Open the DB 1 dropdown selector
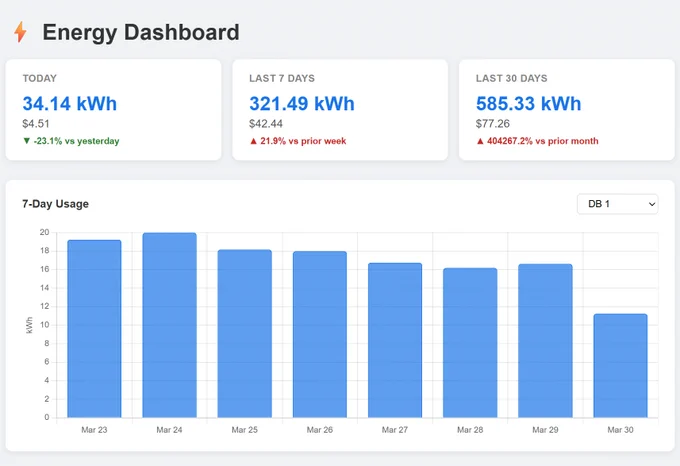The height and width of the screenshot is (466, 680). [x=617, y=204]
